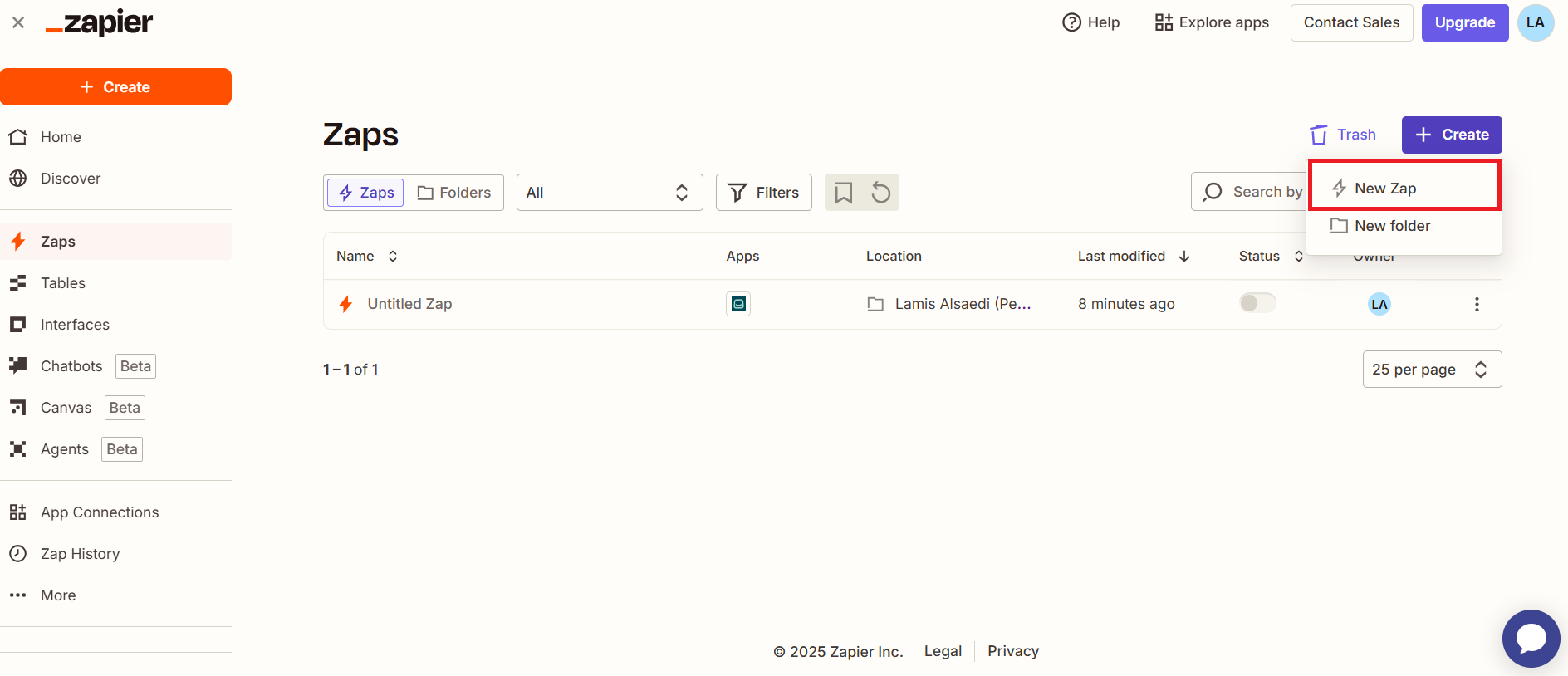Click the LA owner avatar in row
Image resolution: width=1568 pixels, height=676 pixels.
[1379, 304]
